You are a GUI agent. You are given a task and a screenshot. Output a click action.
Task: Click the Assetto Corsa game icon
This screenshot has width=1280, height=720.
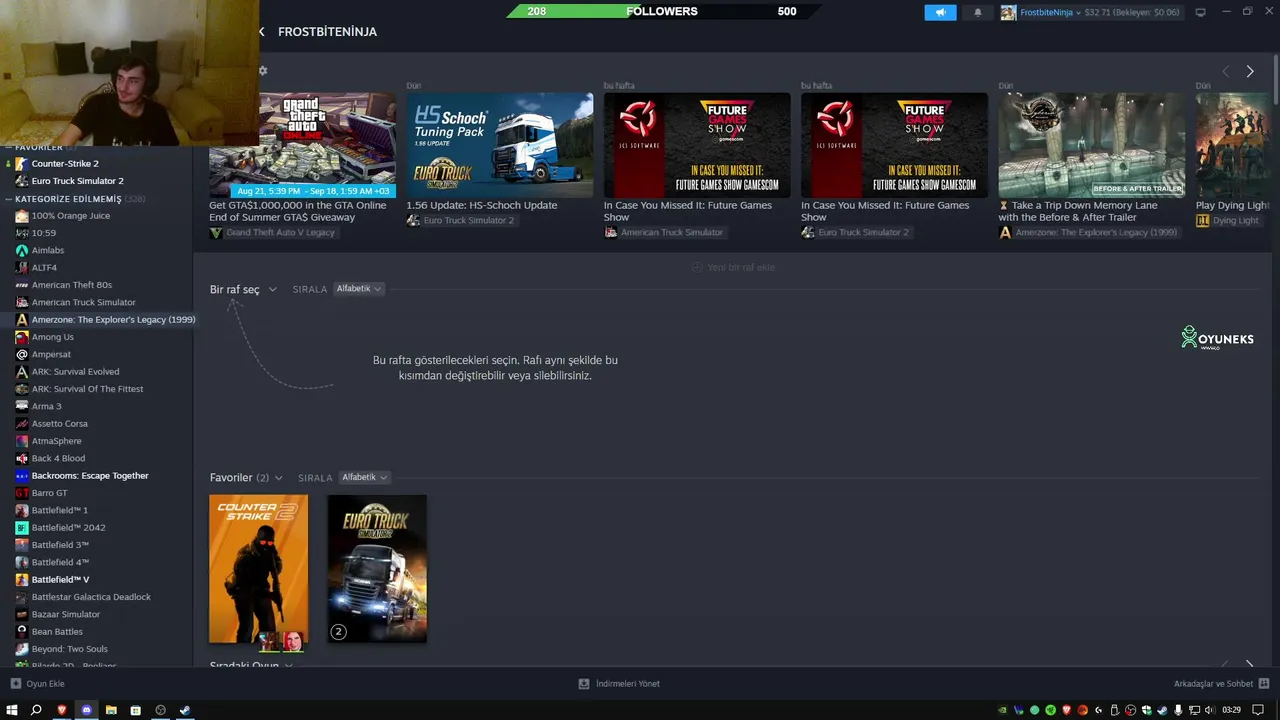pyautogui.click(x=21, y=424)
